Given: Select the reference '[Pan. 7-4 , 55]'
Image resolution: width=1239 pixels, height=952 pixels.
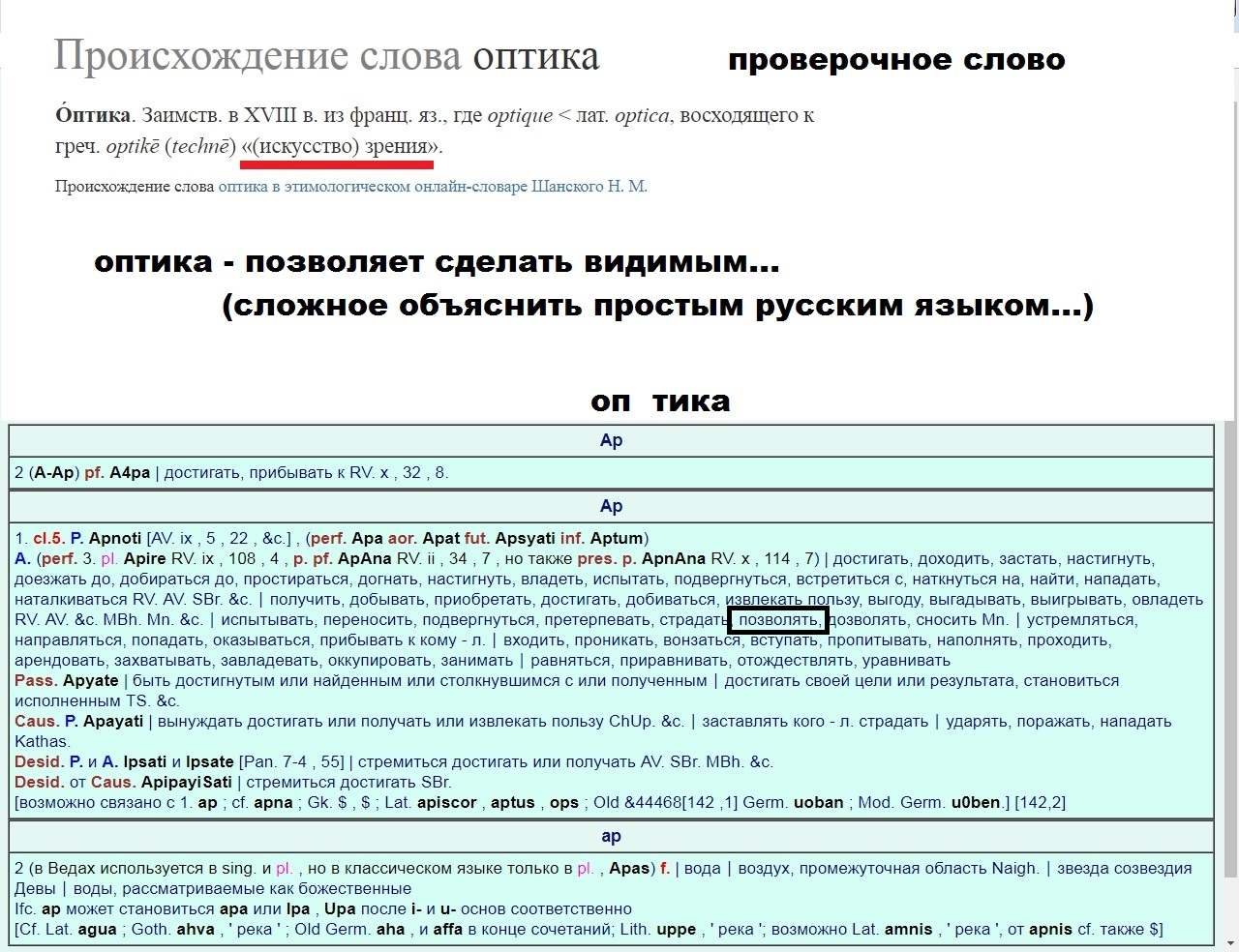Looking at the screenshot, I should (291, 762).
